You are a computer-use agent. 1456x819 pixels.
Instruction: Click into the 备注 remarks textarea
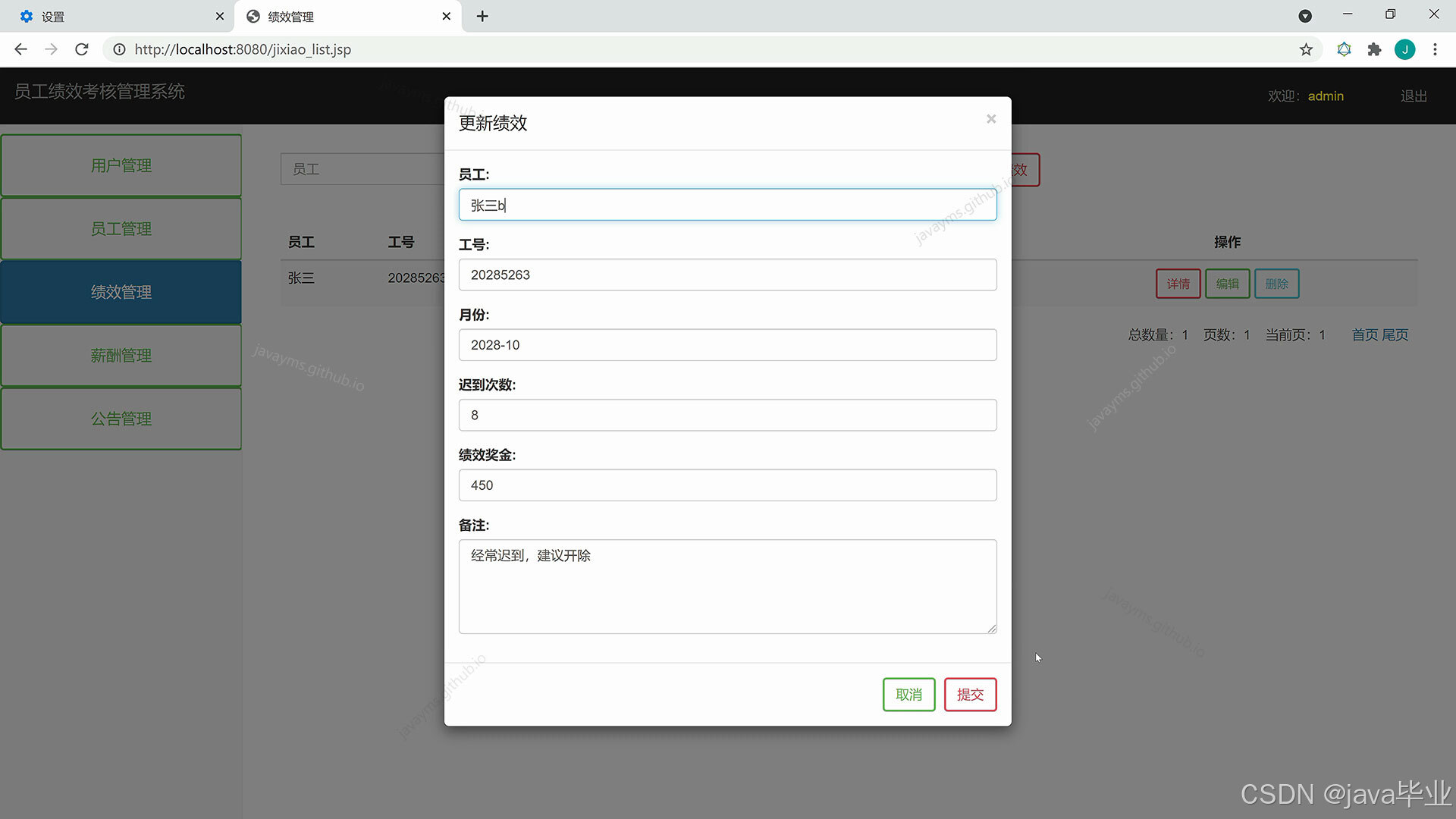[x=727, y=586]
